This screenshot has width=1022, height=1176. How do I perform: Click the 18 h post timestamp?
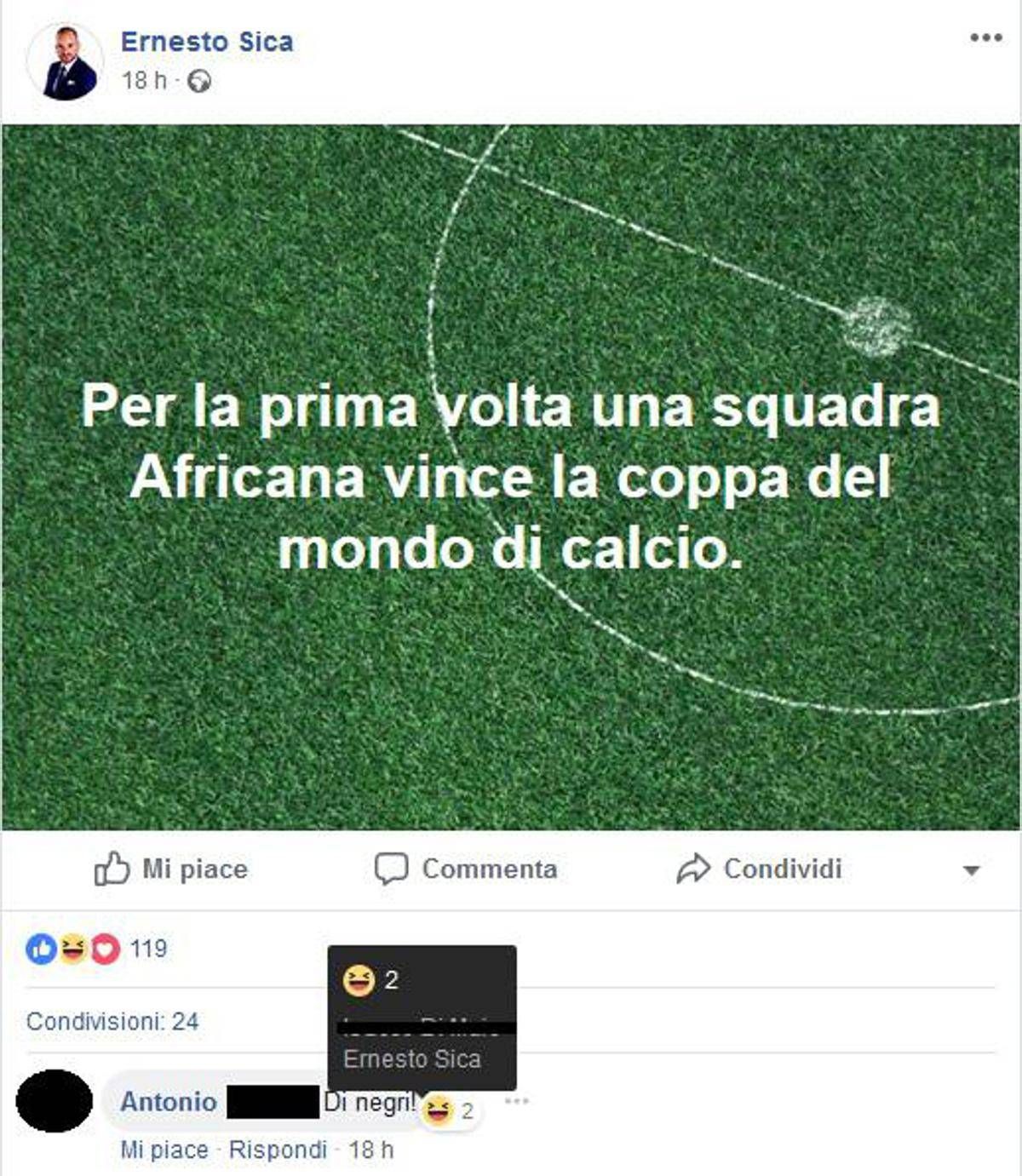point(145,81)
